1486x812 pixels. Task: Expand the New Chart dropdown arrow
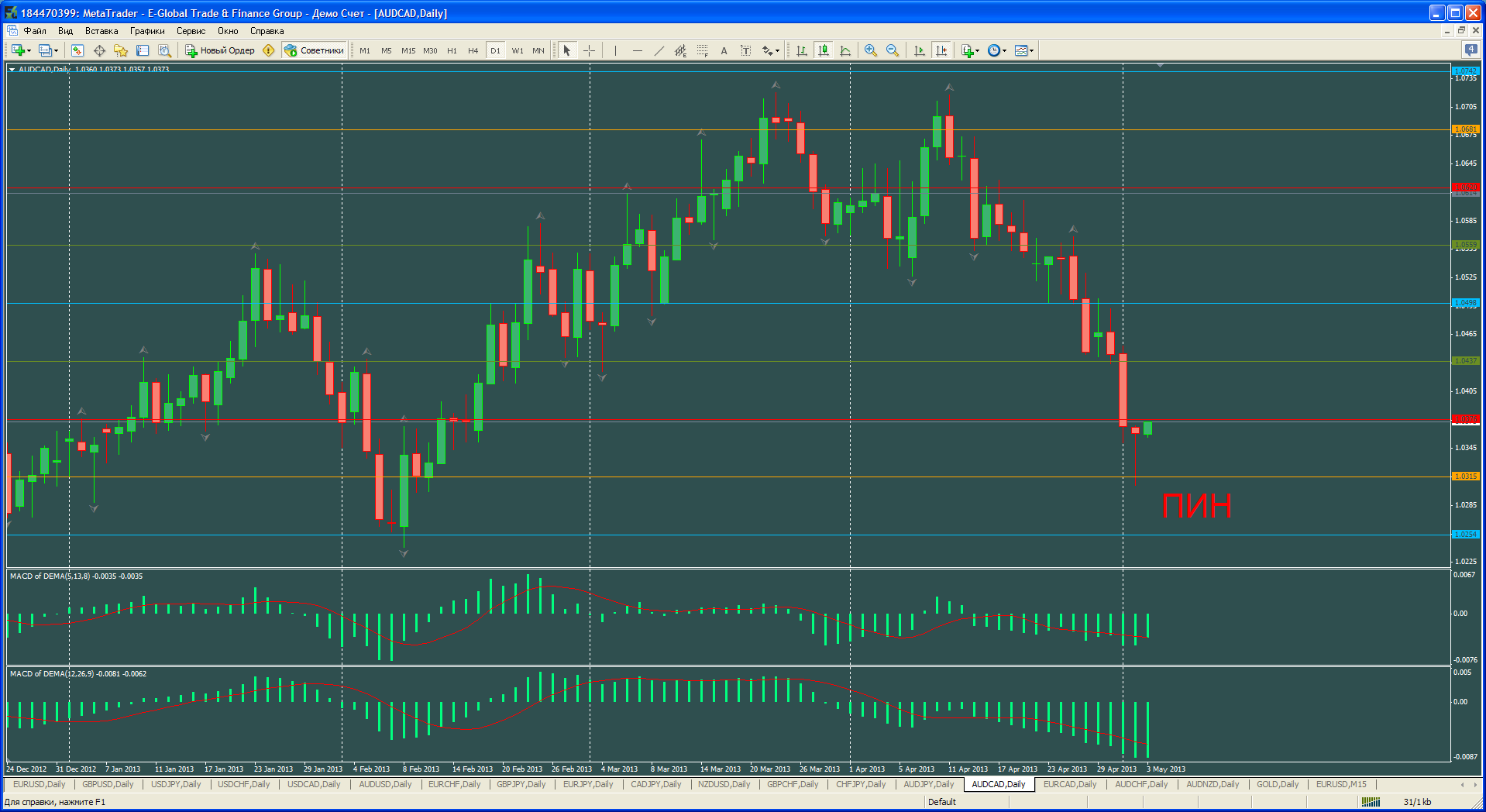coord(29,51)
